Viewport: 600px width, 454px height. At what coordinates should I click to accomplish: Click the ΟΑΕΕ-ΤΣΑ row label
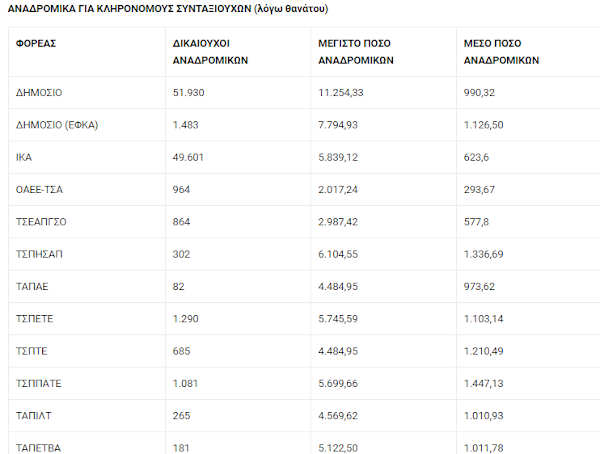tap(39, 189)
